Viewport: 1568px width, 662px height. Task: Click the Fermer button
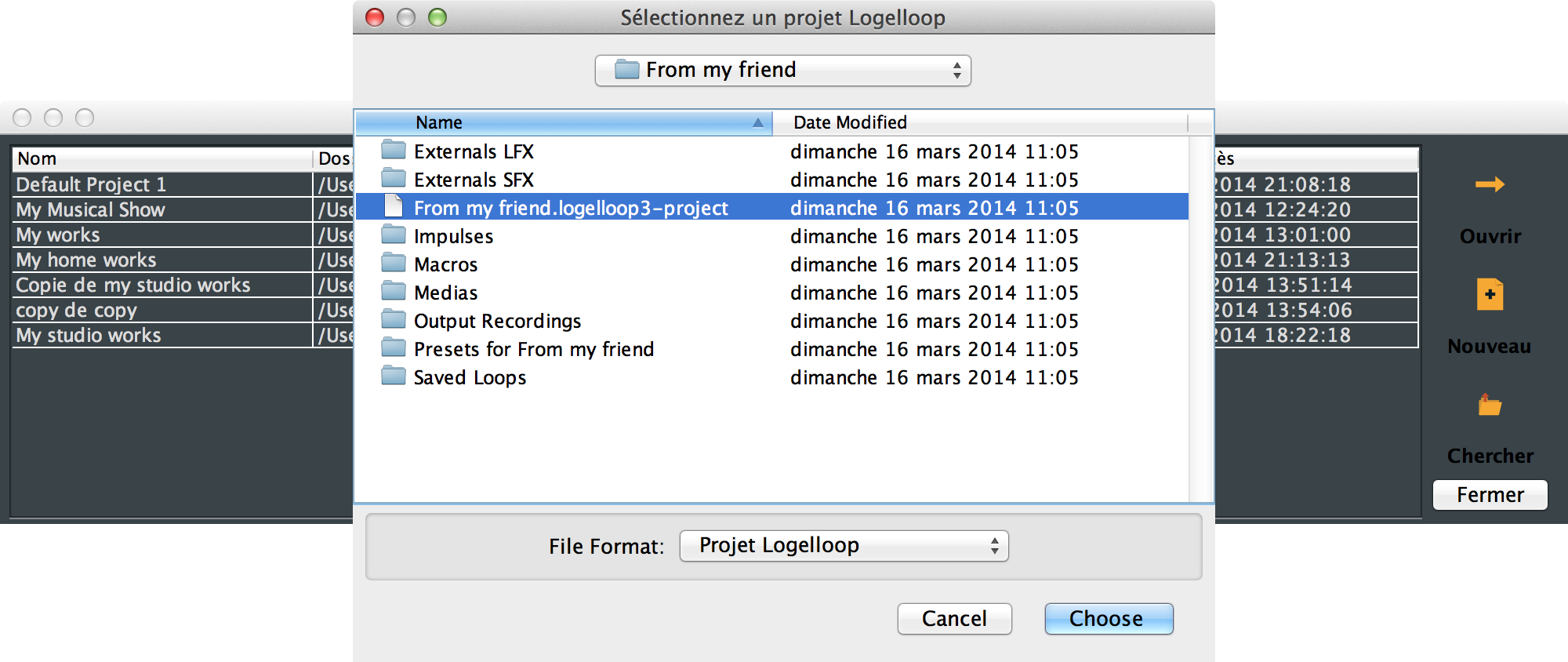coord(1490,495)
